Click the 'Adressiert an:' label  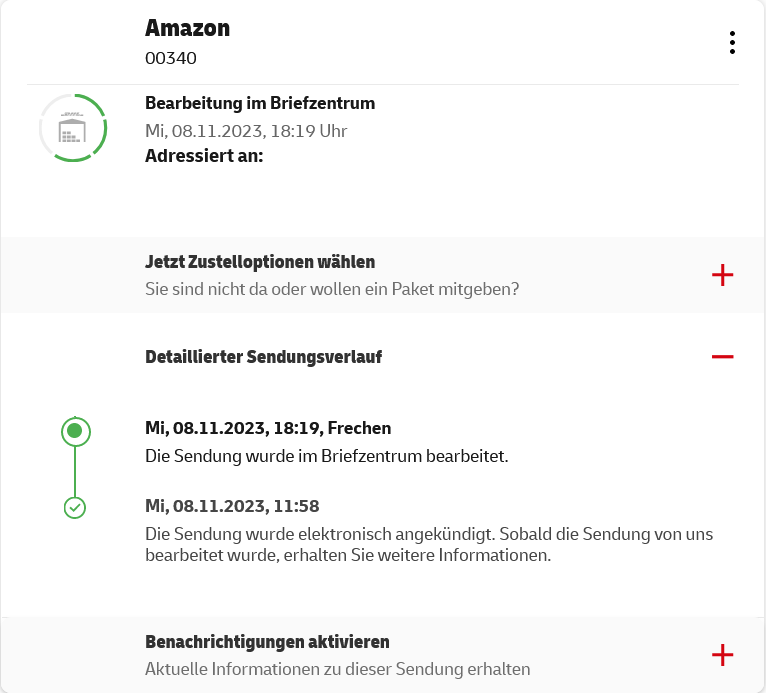(204, 156)
